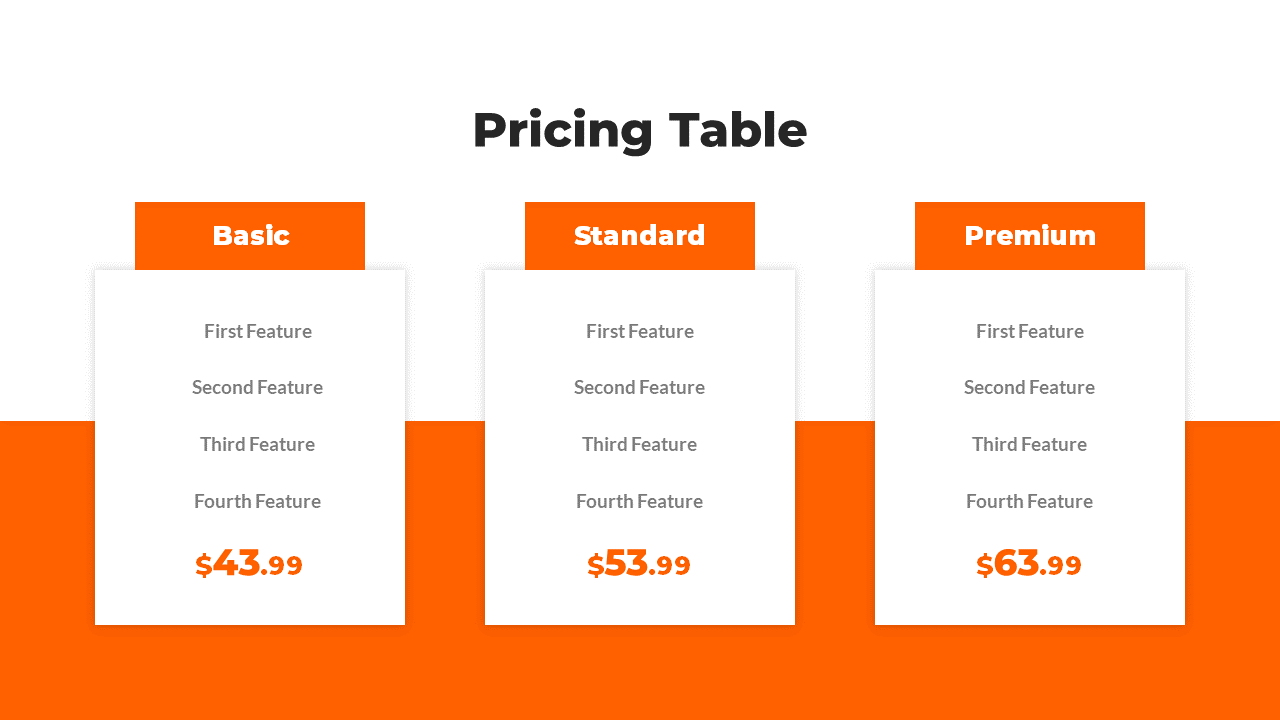Viewport: 1280px width, 720px height.
Task: Click Third Feature in Premium card
Action: 1029,444
